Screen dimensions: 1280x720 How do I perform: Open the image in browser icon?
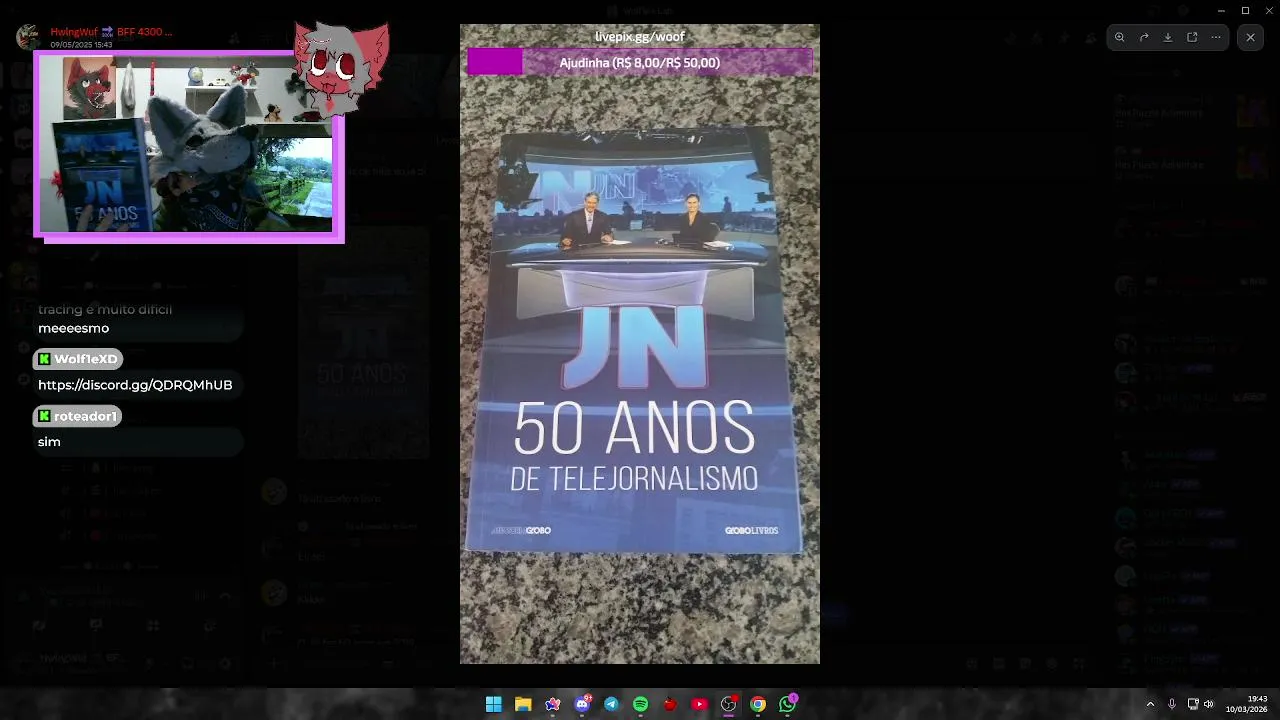coord(1192,37)
